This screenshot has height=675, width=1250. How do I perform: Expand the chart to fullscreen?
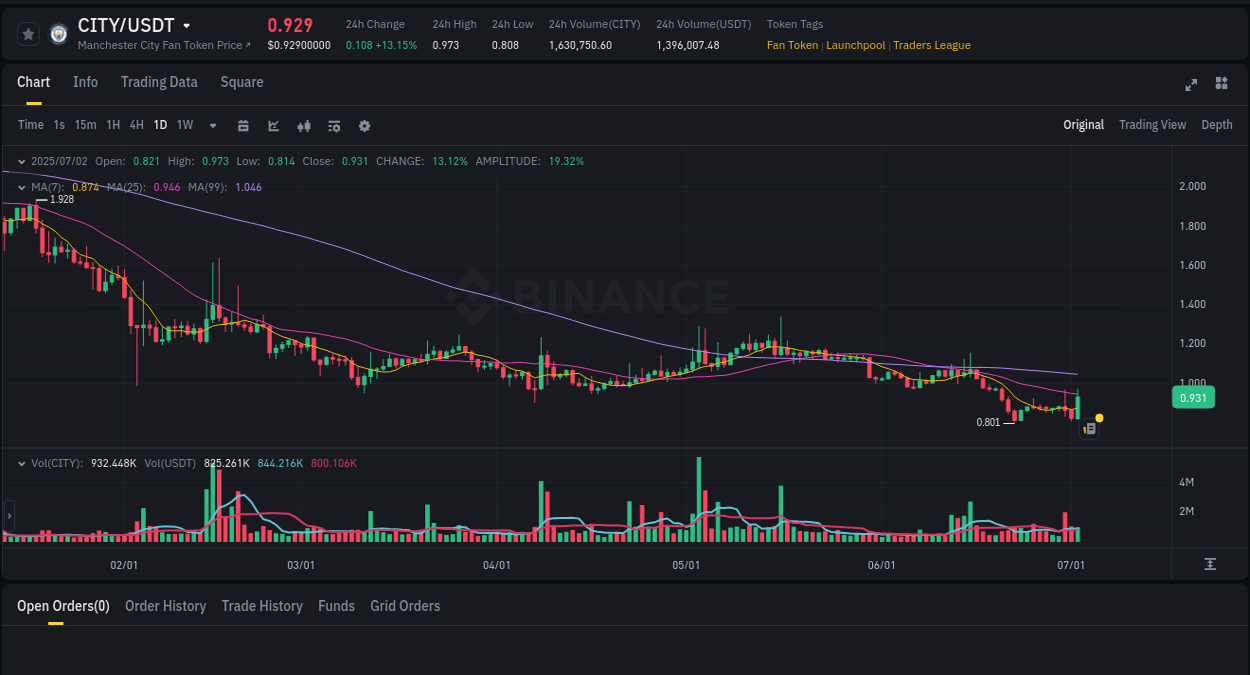[1191, 85]
